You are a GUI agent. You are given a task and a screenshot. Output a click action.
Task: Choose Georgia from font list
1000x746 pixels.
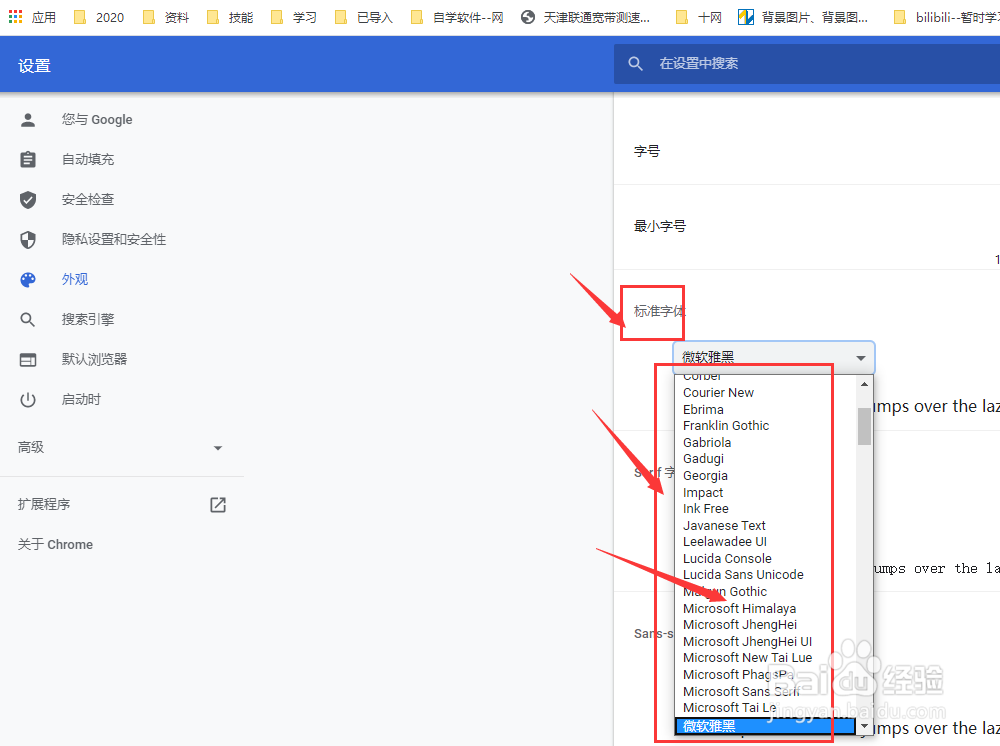(x=766, y=476)
